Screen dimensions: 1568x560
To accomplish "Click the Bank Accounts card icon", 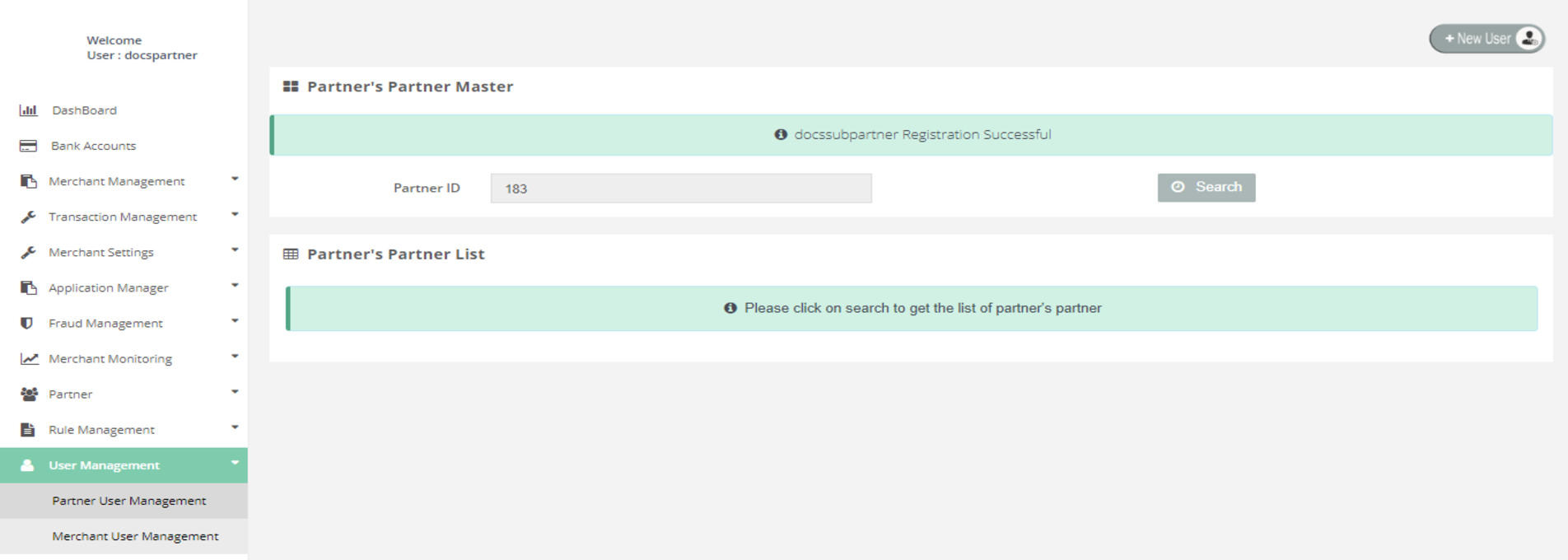I will point(28,146).
